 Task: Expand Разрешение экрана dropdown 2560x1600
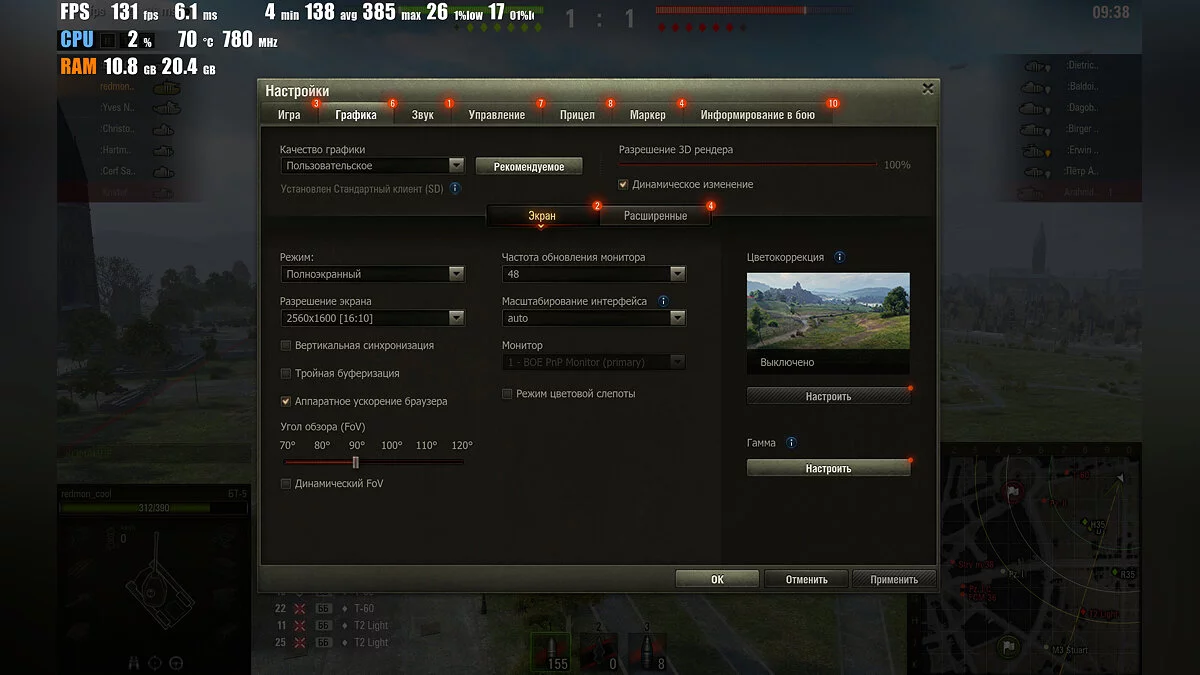(372, 318)
